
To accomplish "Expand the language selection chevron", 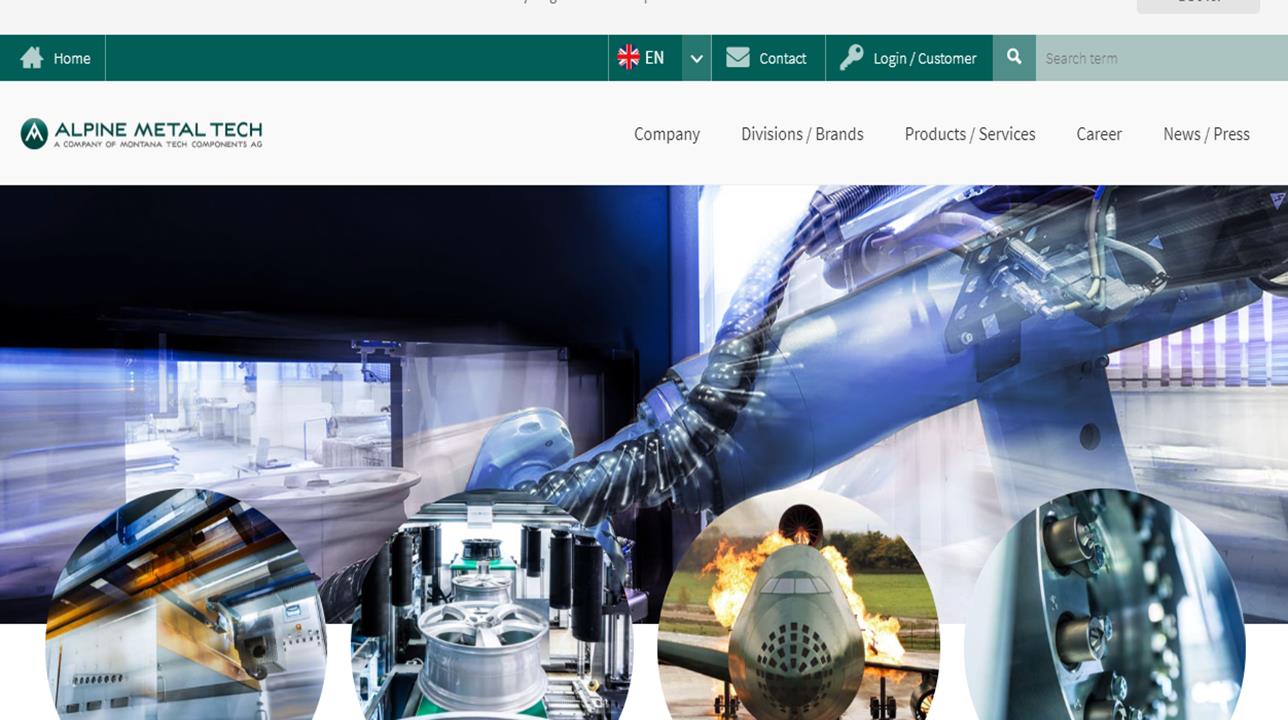I will [x=695, y=58].
